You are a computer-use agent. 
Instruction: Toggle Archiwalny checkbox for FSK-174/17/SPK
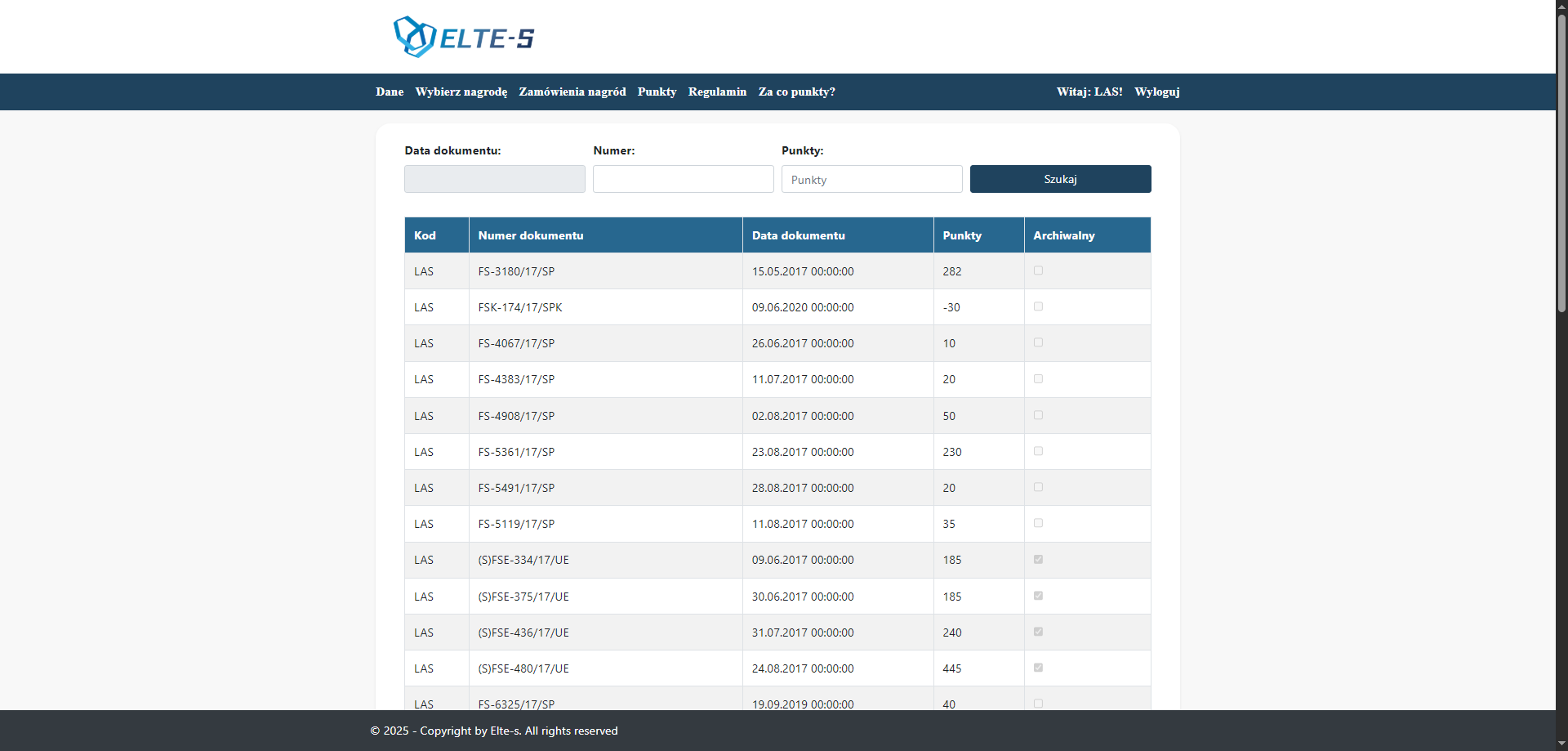(1038, 306)
